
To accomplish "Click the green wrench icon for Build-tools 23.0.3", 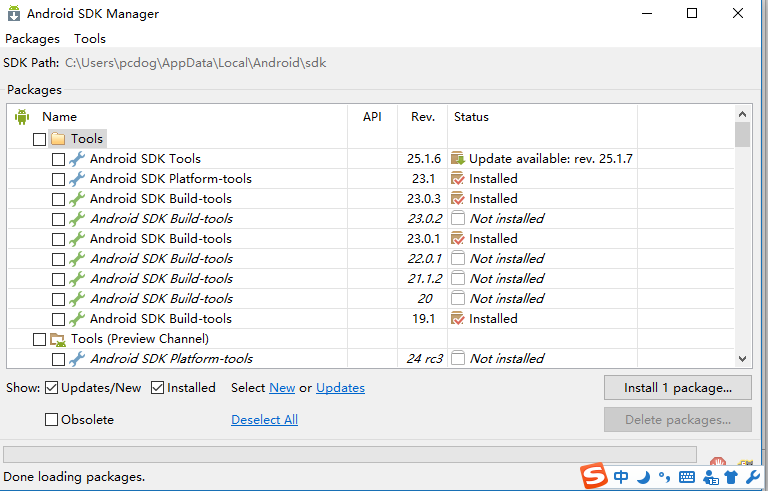I will click(x=76, y=199).
